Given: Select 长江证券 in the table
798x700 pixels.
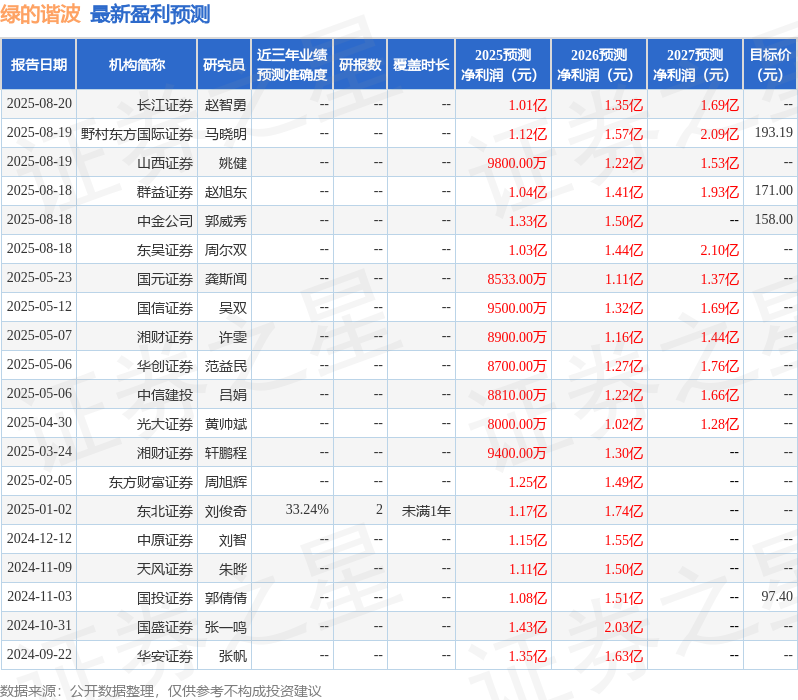Looking at the screenshot, I should [165, 105].
